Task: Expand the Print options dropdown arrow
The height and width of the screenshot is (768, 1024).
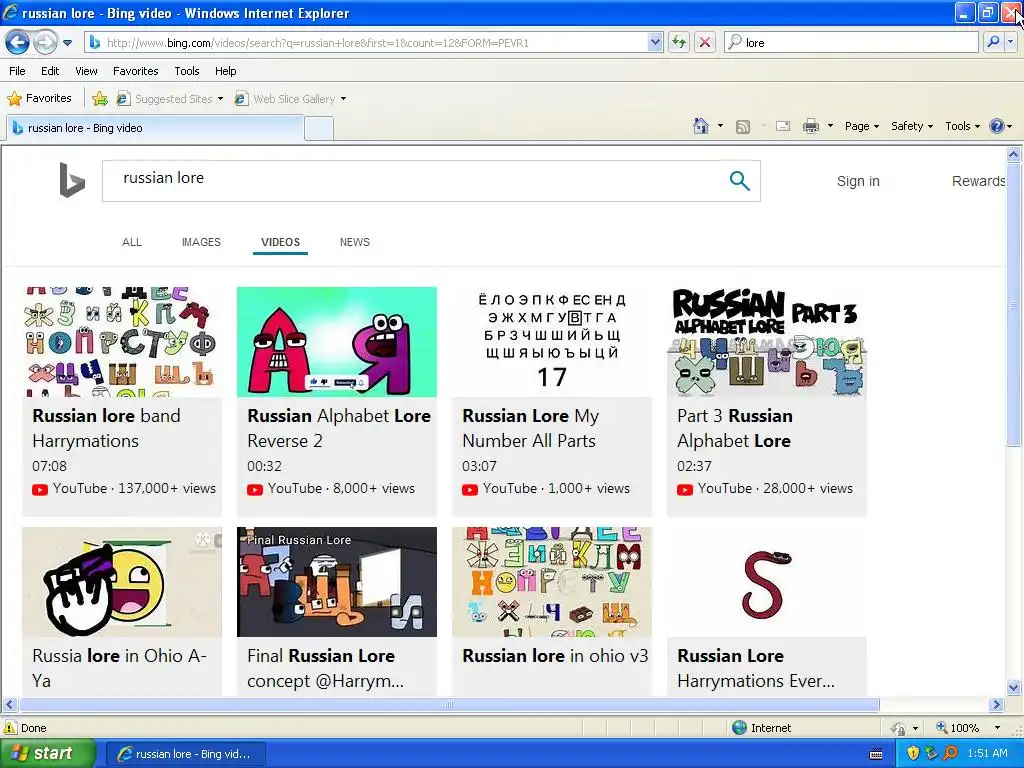Action: (830, 126)
